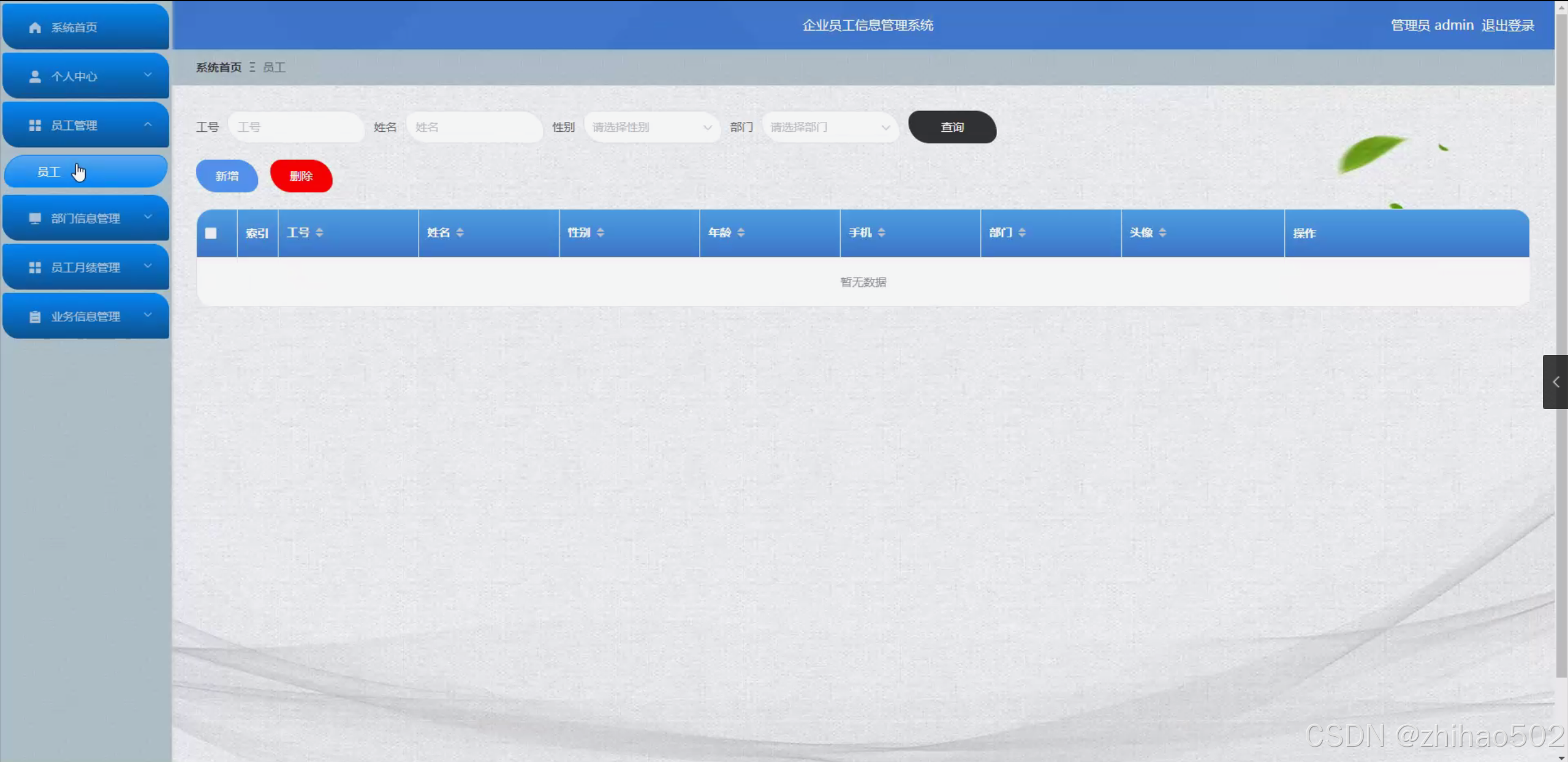Screen dimensions: 1568x762
Task: Sort table by 头像 column arrows
Action: point(1162,233)
